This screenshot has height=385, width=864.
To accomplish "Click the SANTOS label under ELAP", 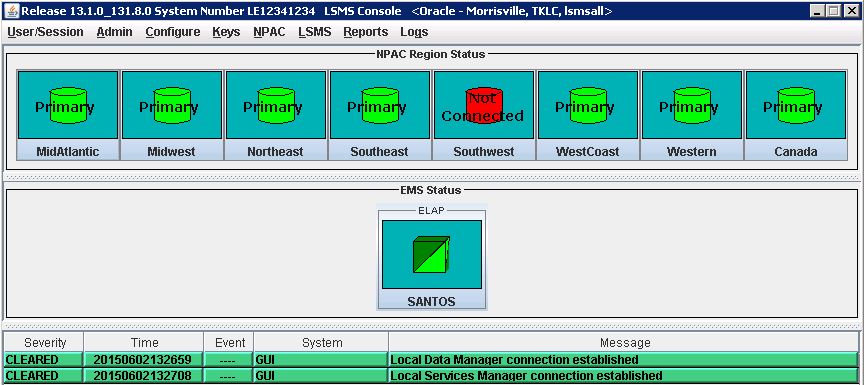I will click(x=431, y=301).
